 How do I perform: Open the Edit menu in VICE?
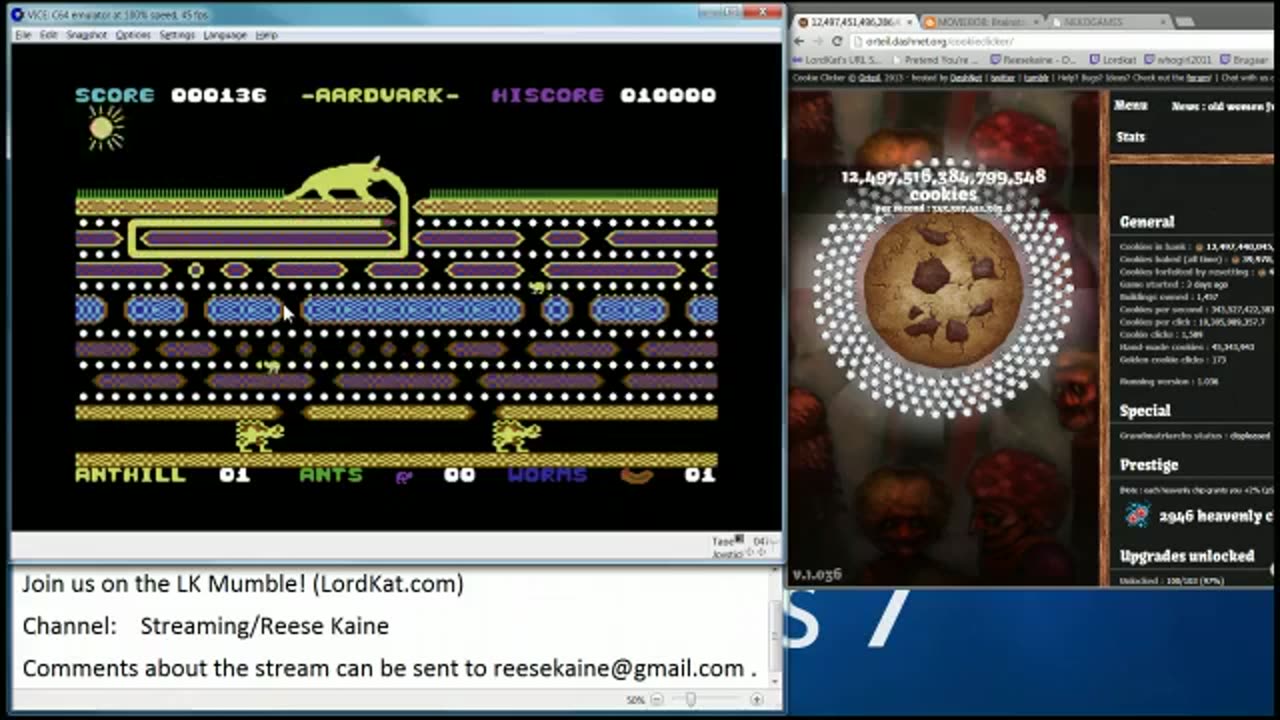tap(48, 35)
